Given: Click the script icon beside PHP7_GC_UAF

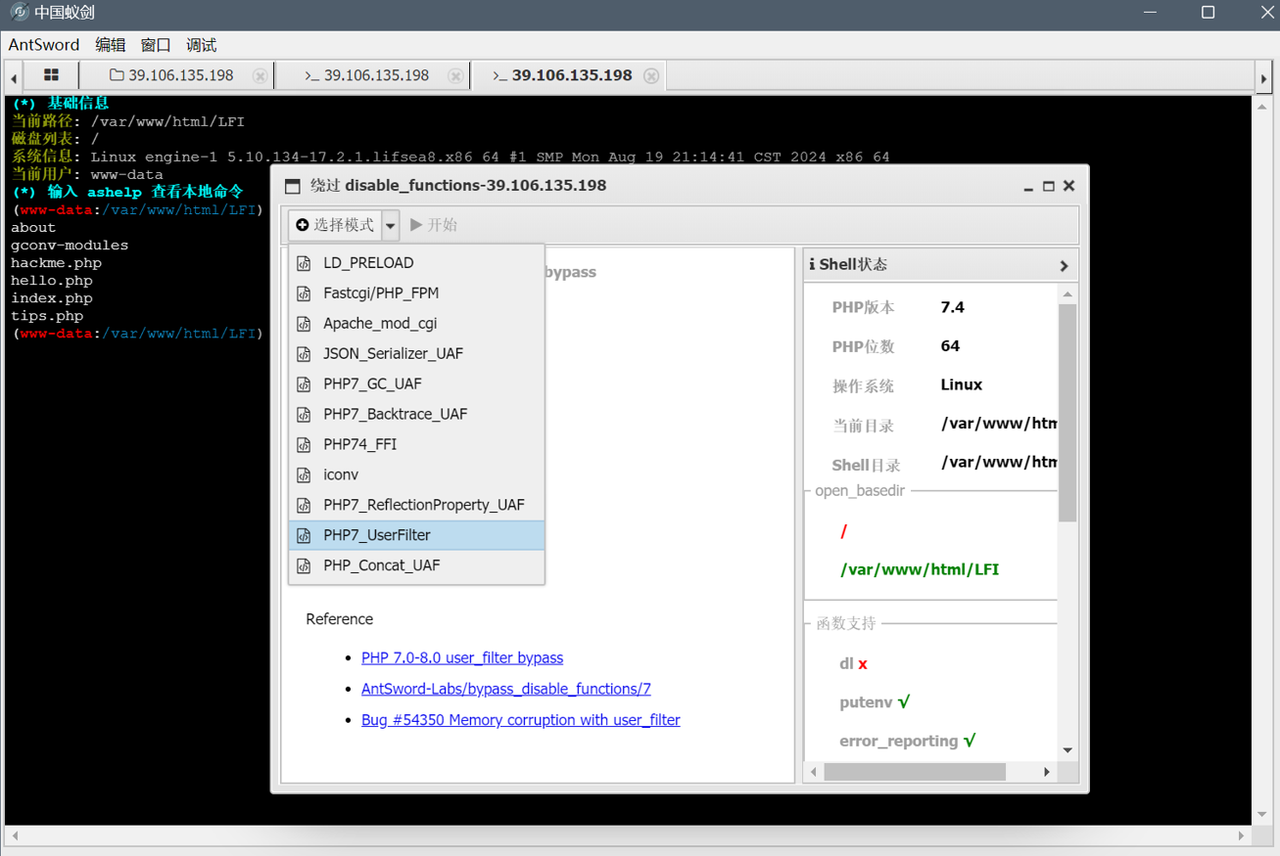Looking at the screenshot, I should click(304, 384).
